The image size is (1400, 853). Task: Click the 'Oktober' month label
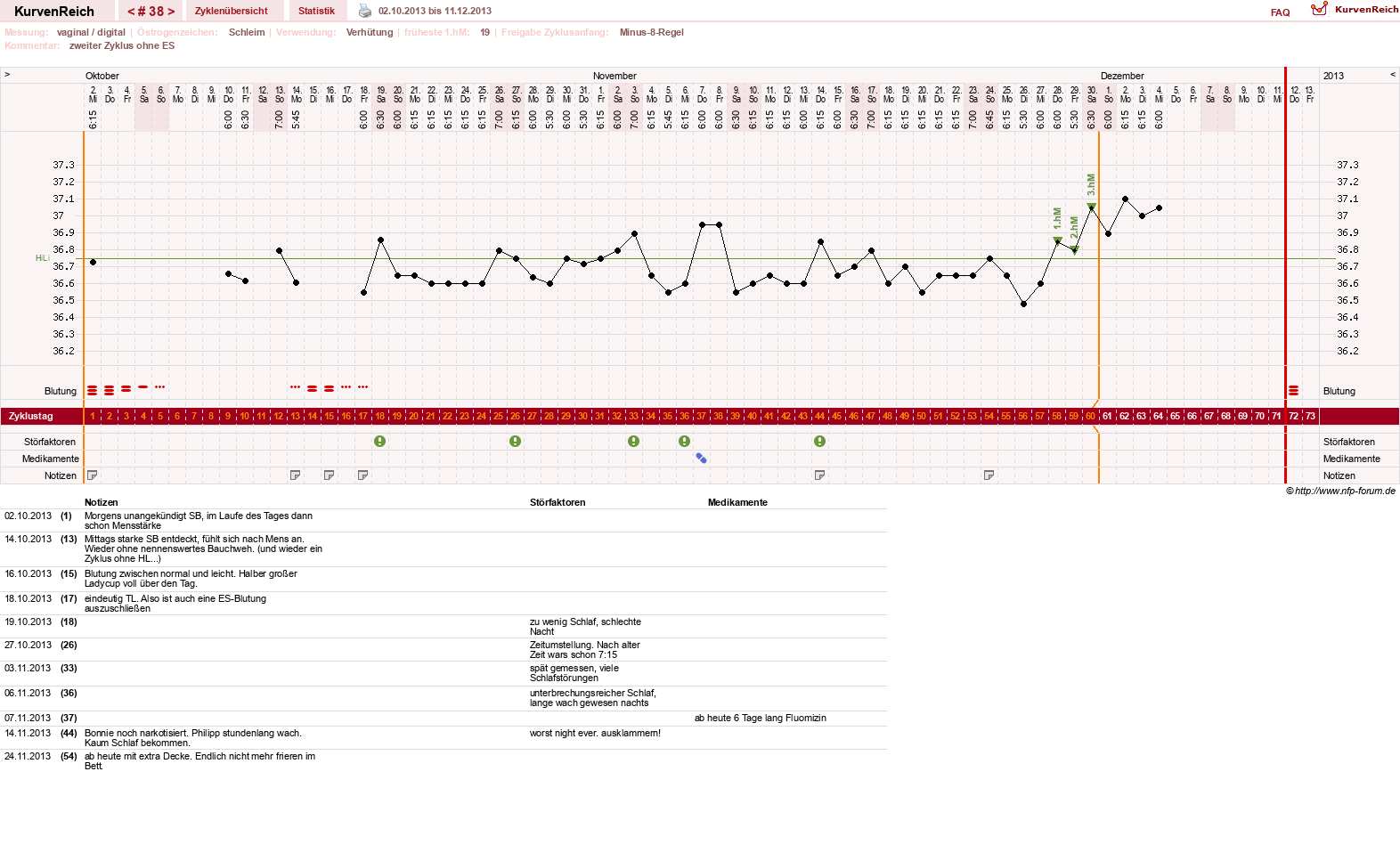click(102, 76)
